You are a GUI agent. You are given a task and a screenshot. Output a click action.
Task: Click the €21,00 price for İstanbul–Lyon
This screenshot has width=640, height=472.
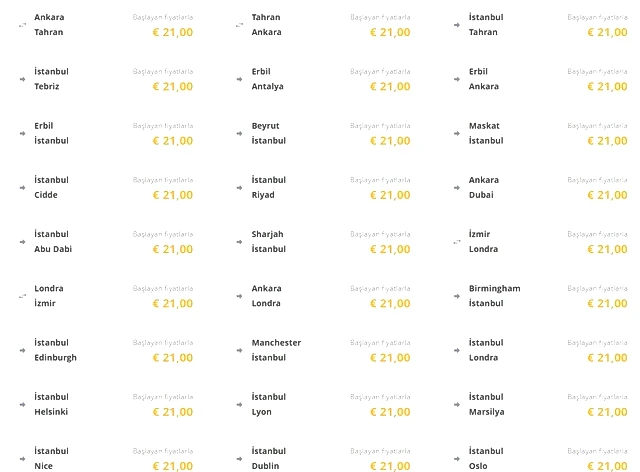pos(390,412)
